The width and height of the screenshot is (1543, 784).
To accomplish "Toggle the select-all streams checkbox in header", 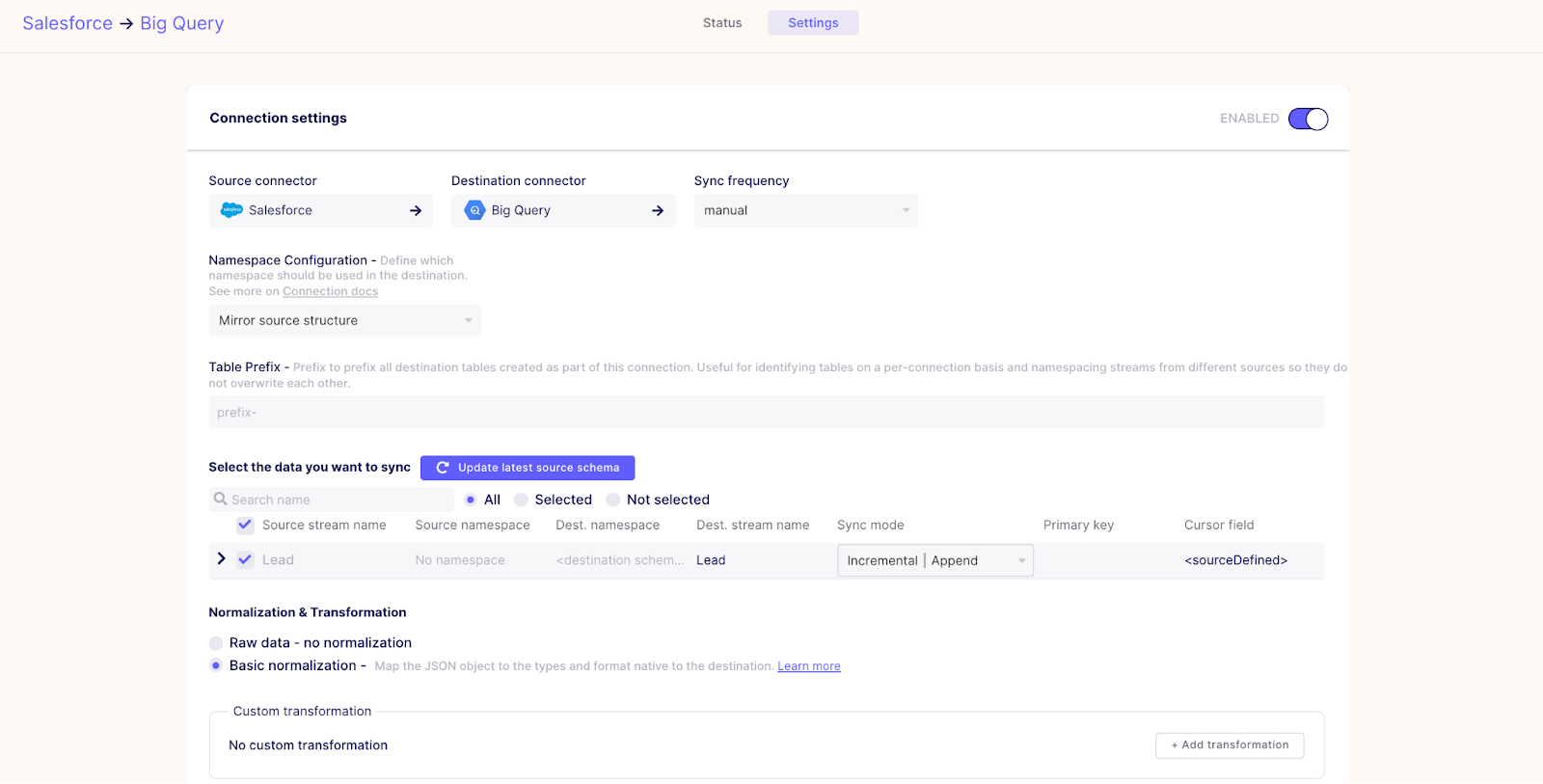I will click(x=246, y=526).
